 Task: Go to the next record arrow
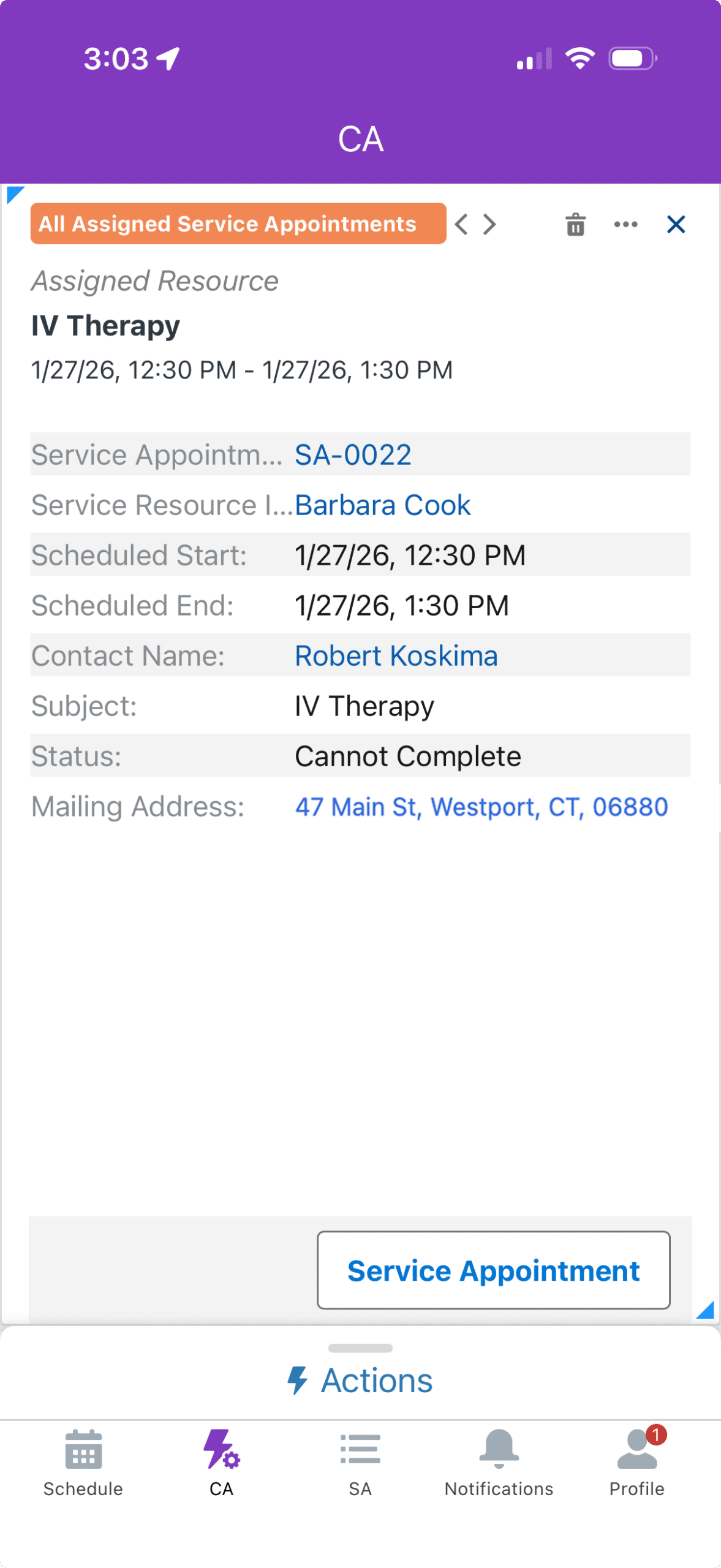pyautogui.click(x=489, y=225)
